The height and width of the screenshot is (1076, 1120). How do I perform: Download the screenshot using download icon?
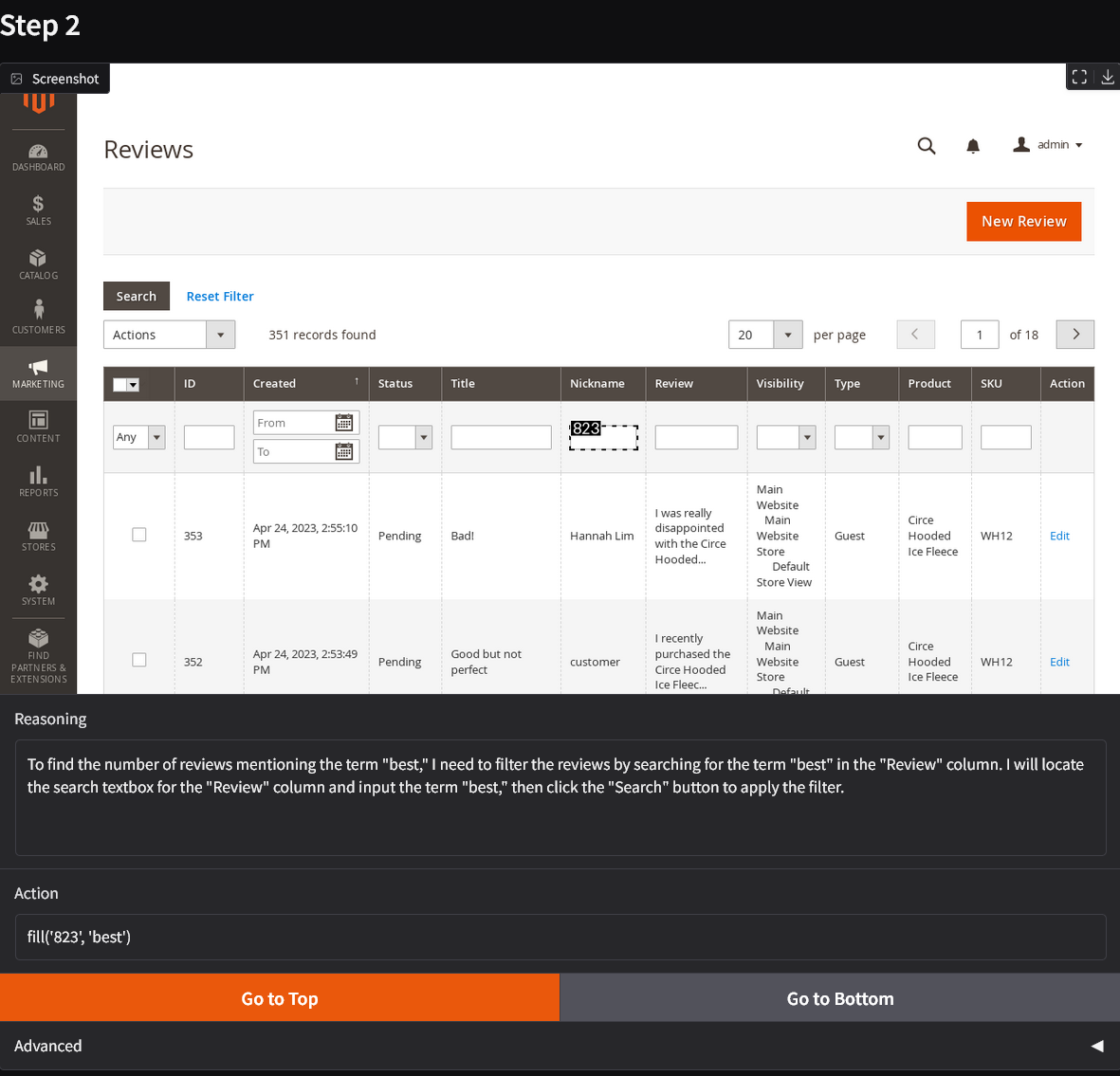tap(1107, 77)
